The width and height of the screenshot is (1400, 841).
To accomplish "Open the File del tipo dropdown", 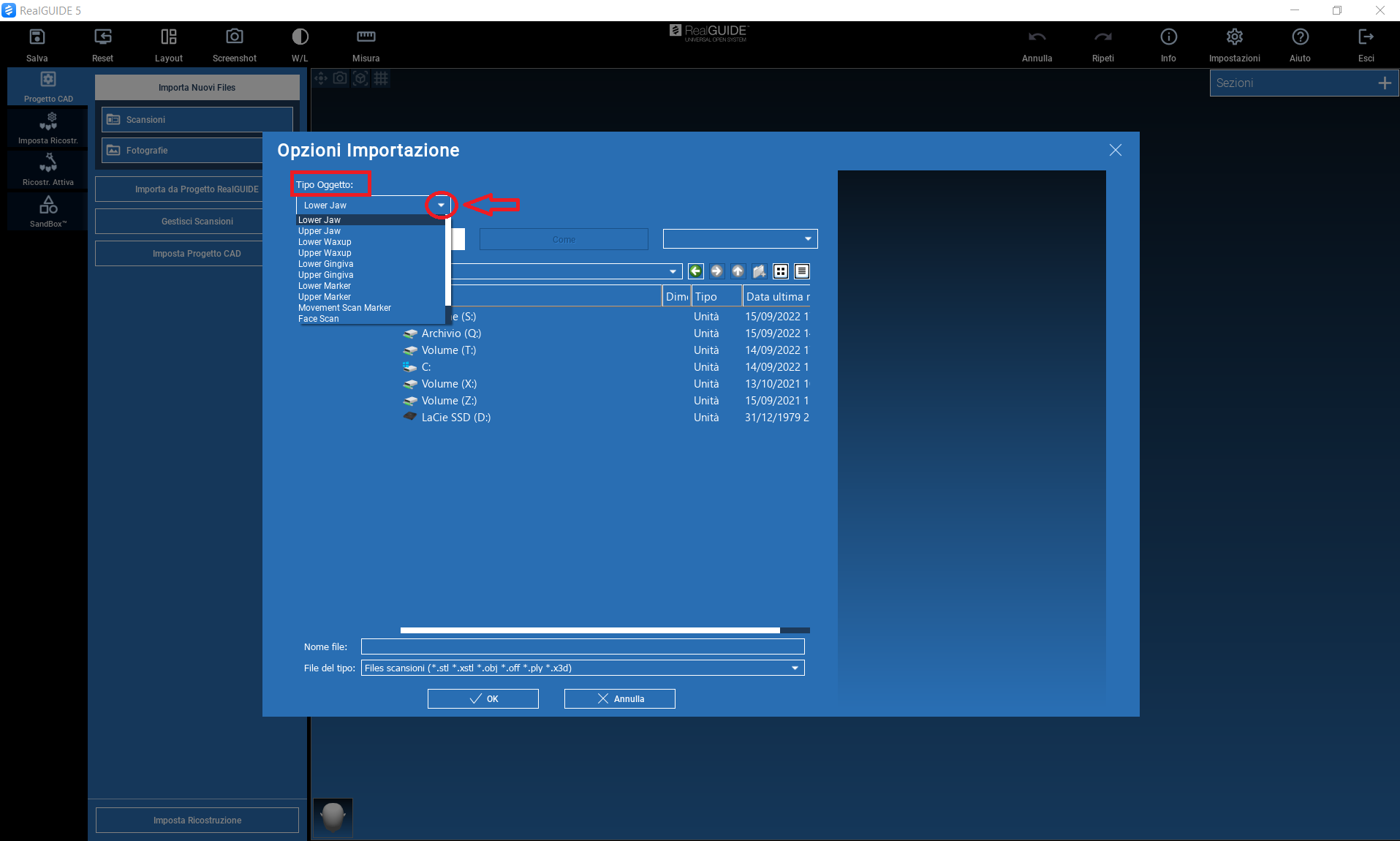I will click(795, 668).
